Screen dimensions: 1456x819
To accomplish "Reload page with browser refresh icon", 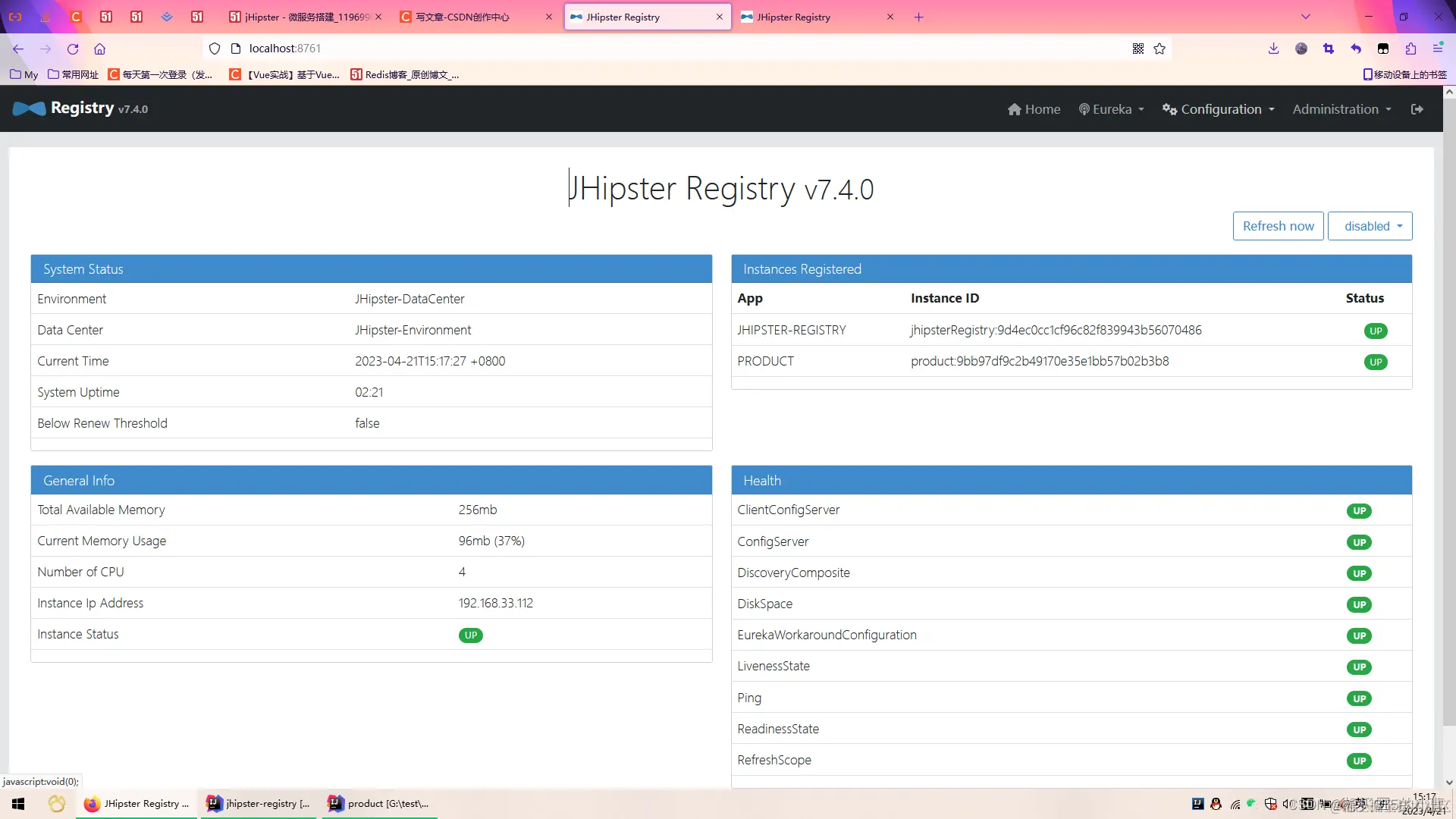I will [x=73, y=49].
